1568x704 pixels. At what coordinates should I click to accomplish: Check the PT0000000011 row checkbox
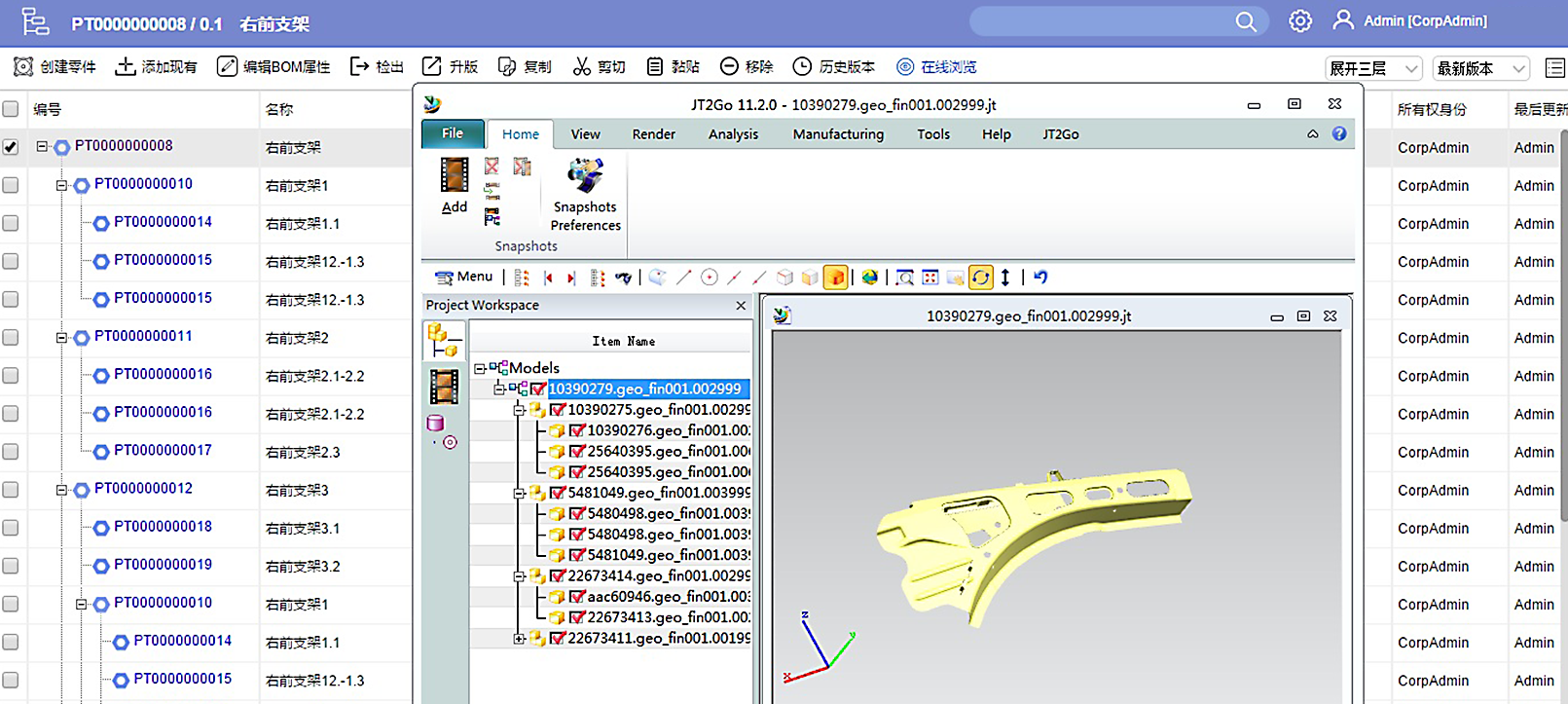click(x=11, y=337)
